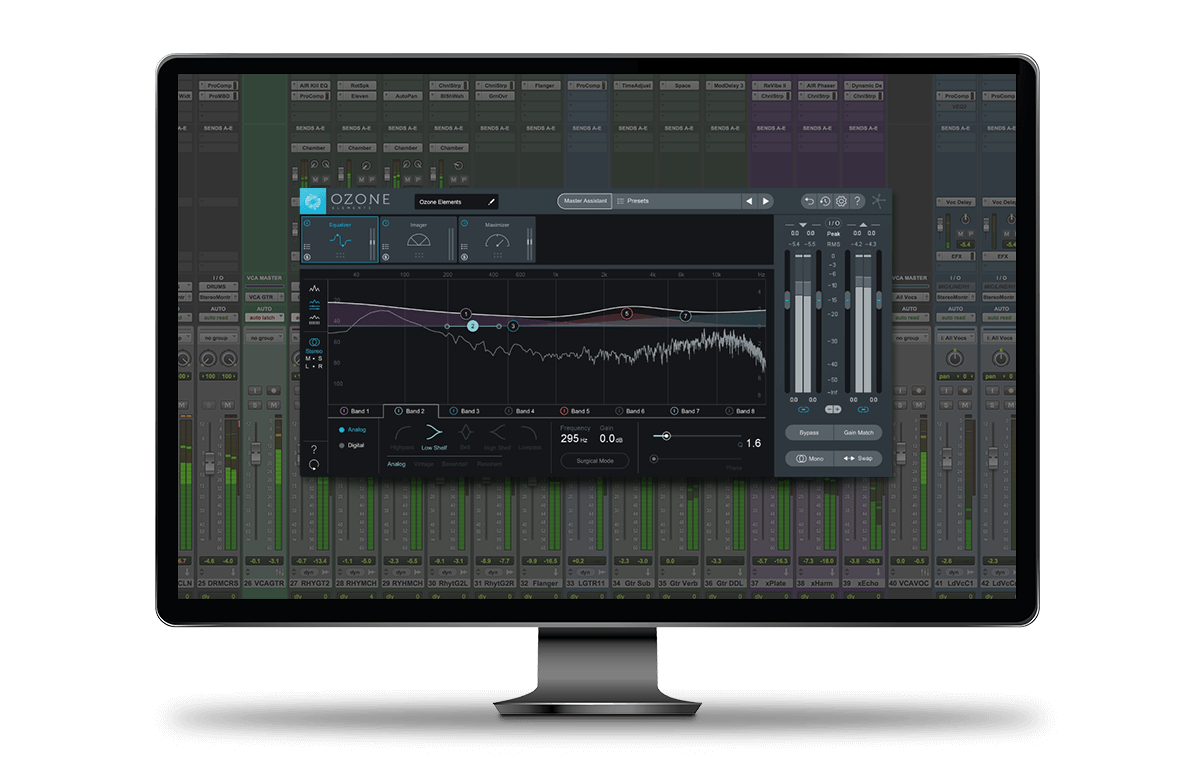The image size is (1196, 759).
Task: Switch to the Band 4 tab
Action: coord(520,411)
